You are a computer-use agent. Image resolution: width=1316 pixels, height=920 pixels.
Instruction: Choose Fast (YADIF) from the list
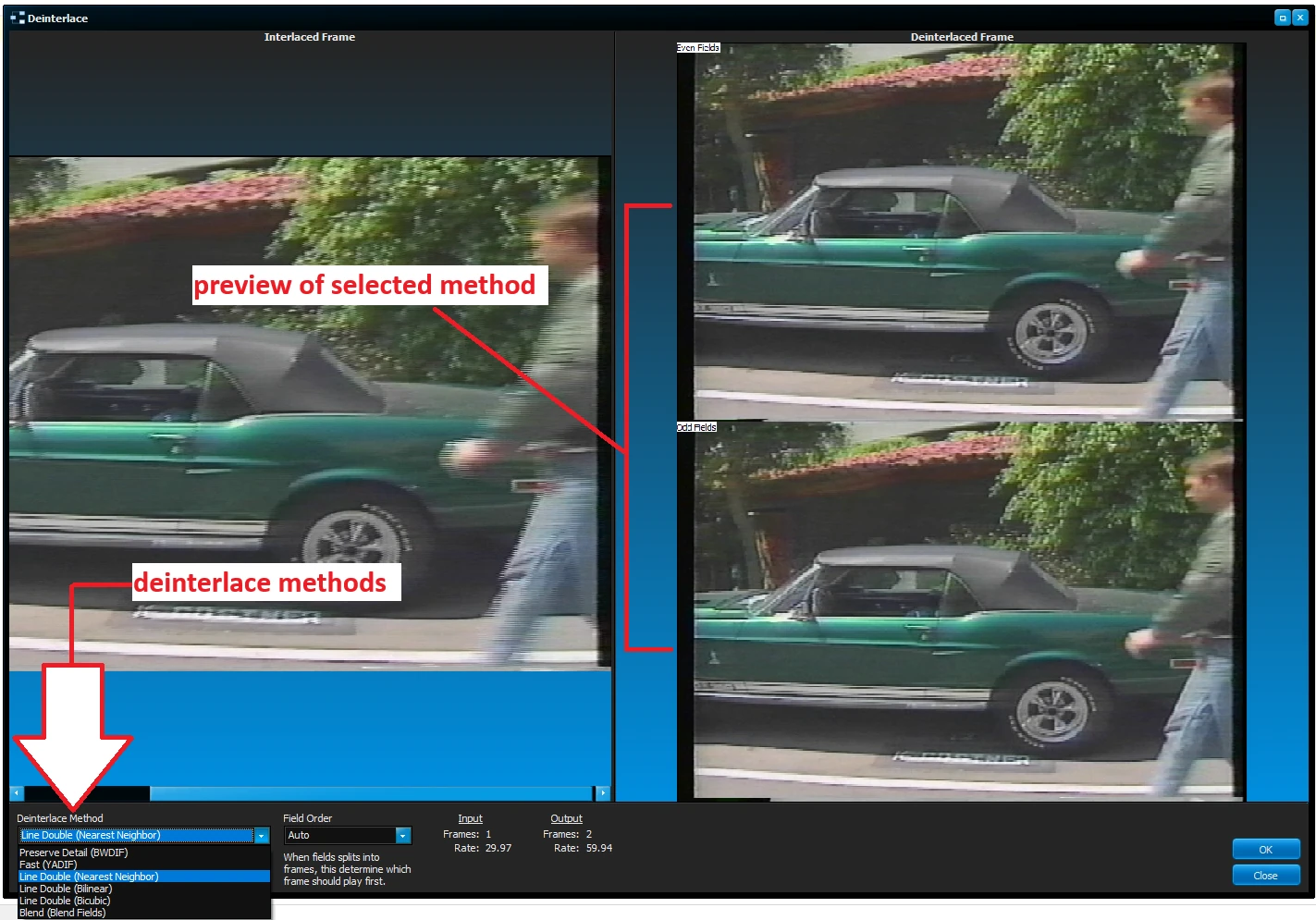click(144, 865)
